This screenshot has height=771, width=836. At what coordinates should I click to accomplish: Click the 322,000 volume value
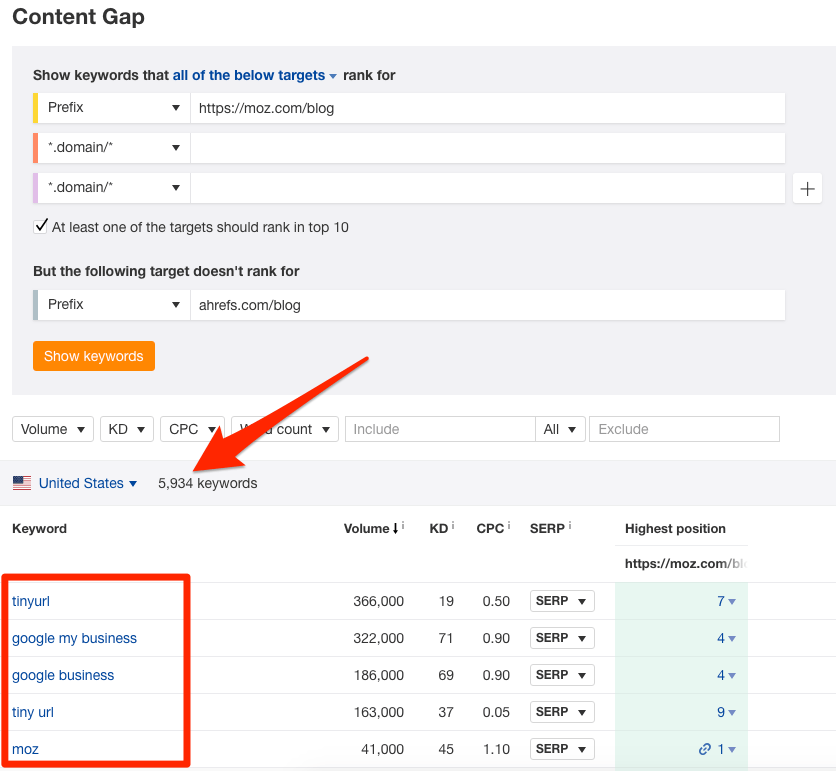(379, 638)
